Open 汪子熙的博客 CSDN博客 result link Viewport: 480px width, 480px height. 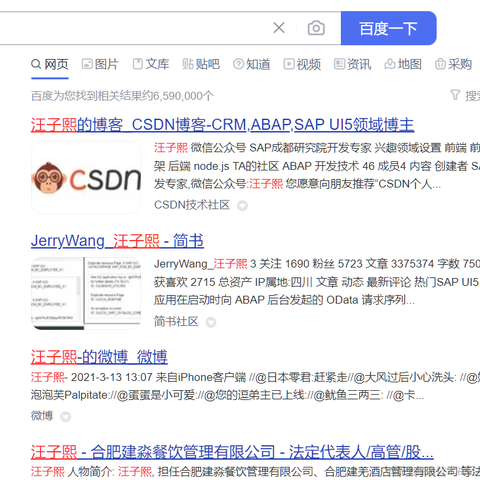(x=222, y=125)
